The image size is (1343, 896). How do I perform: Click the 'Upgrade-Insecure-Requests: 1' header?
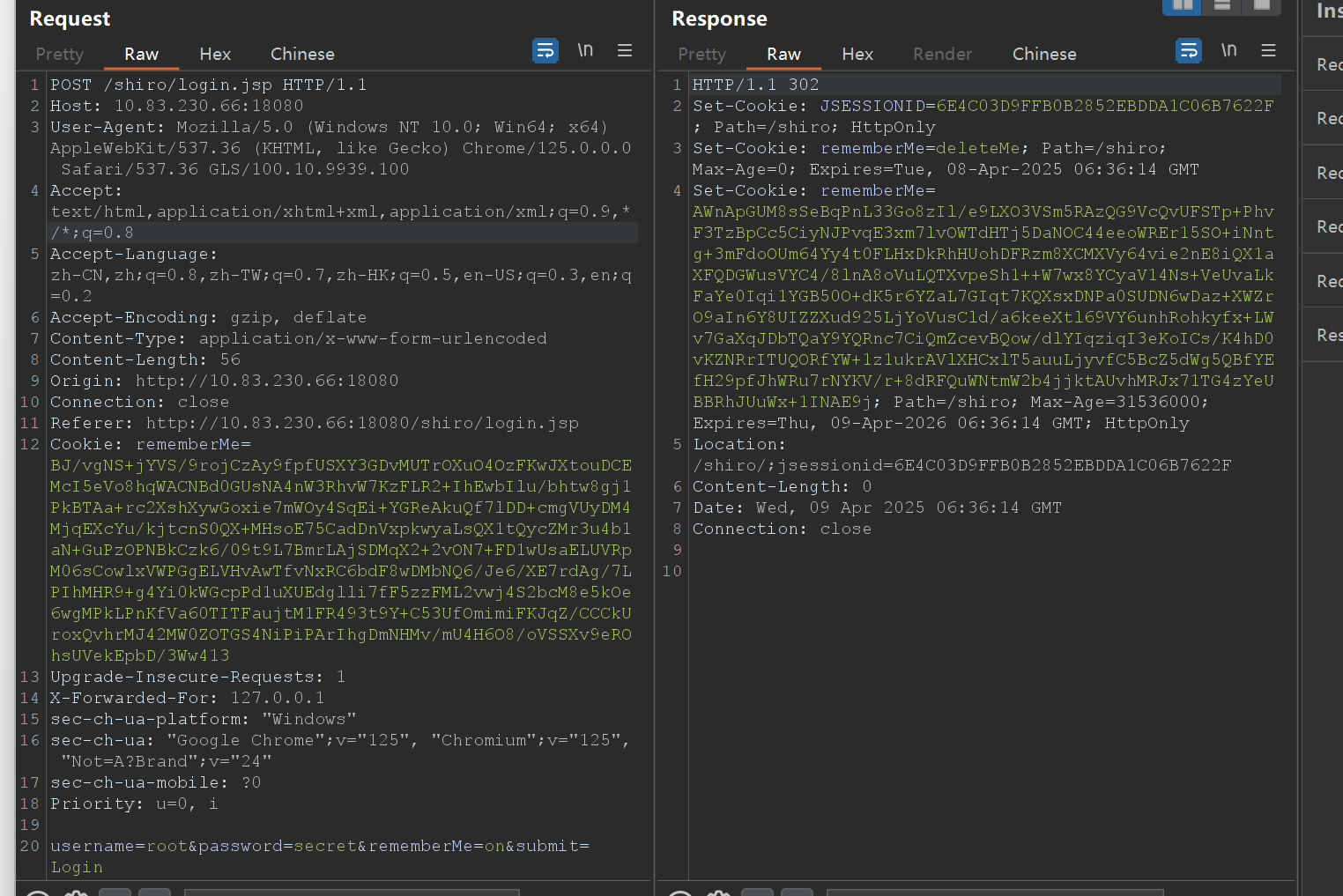198,677
